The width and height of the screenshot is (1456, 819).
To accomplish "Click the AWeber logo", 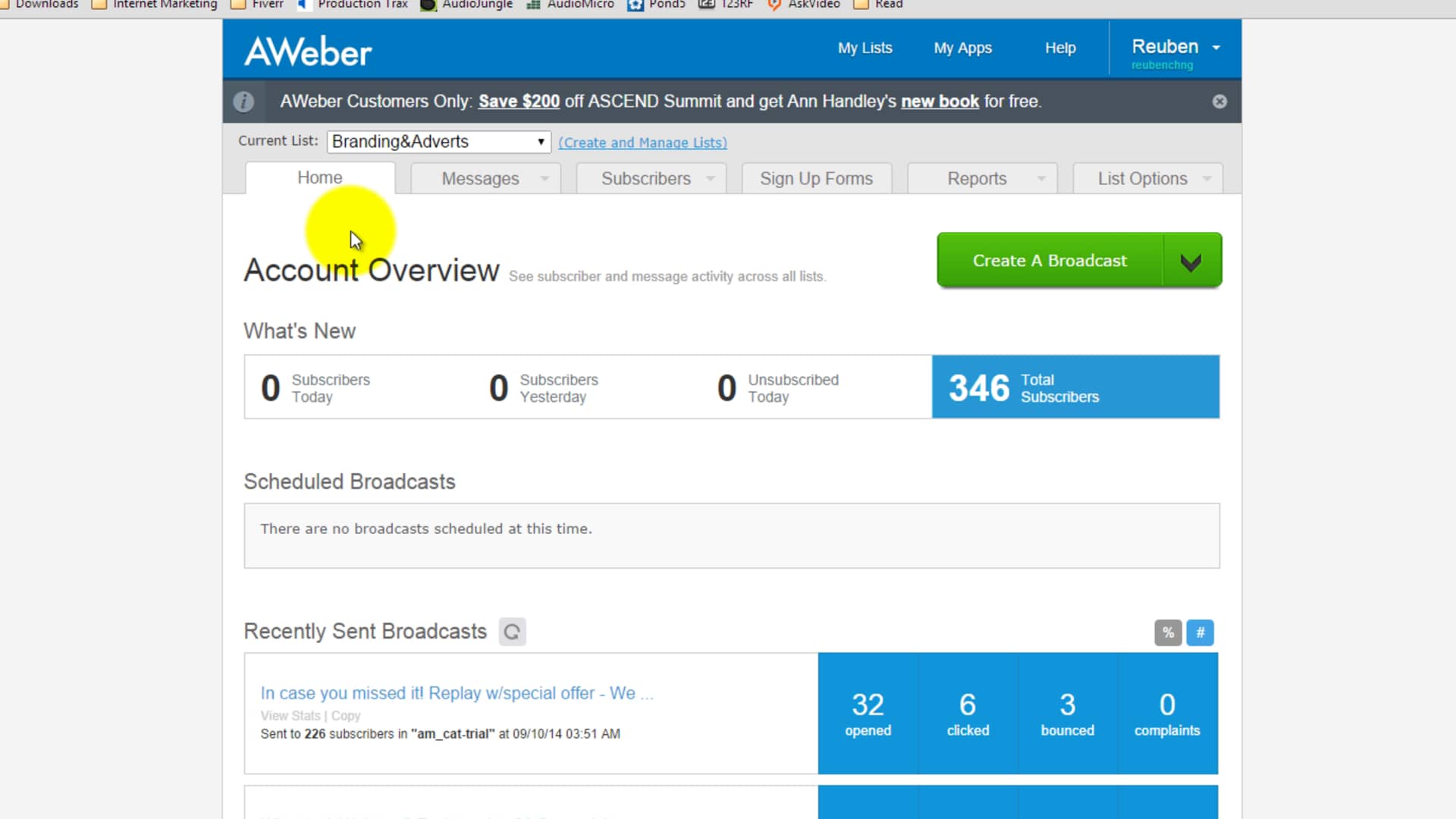I will pos(308,52).
